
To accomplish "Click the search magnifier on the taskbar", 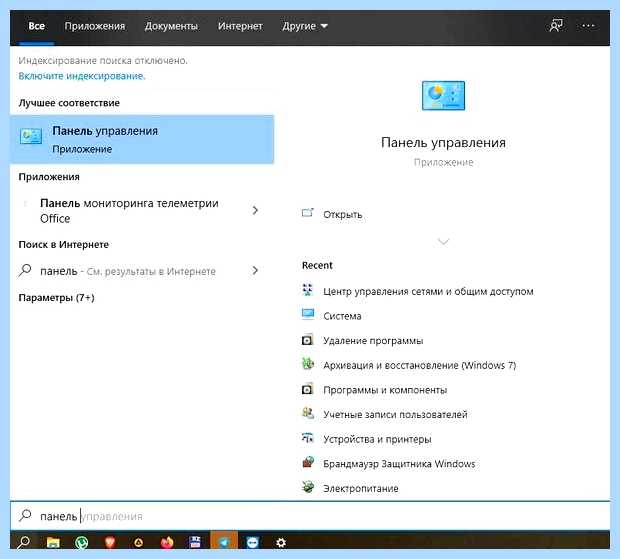I will tap(24, 542).
